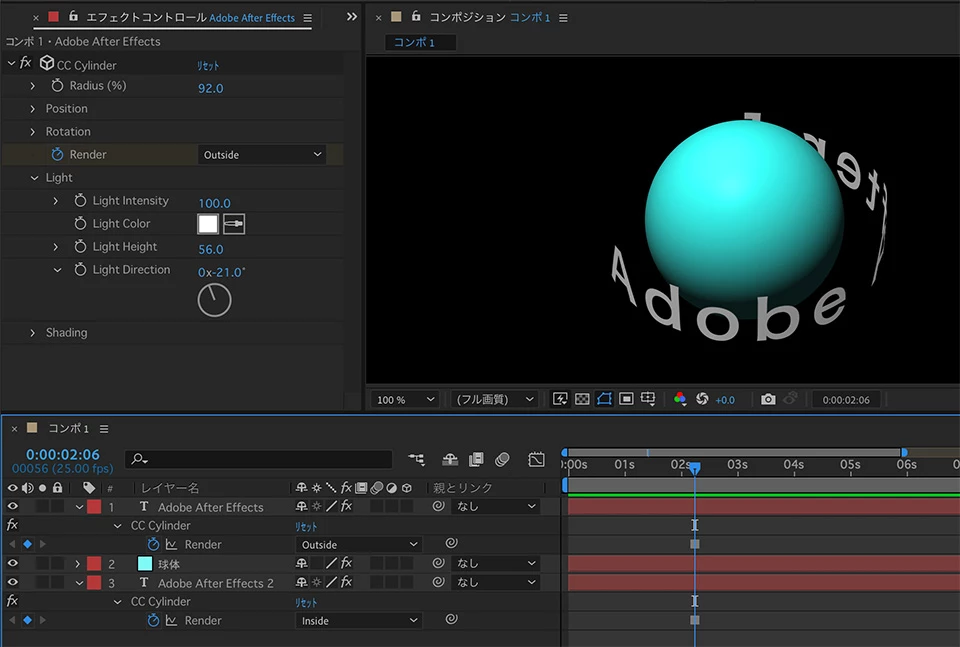Open the Graph Editor icon
The height and width of the screenshot is (647, 960).
tap(536, 459)
